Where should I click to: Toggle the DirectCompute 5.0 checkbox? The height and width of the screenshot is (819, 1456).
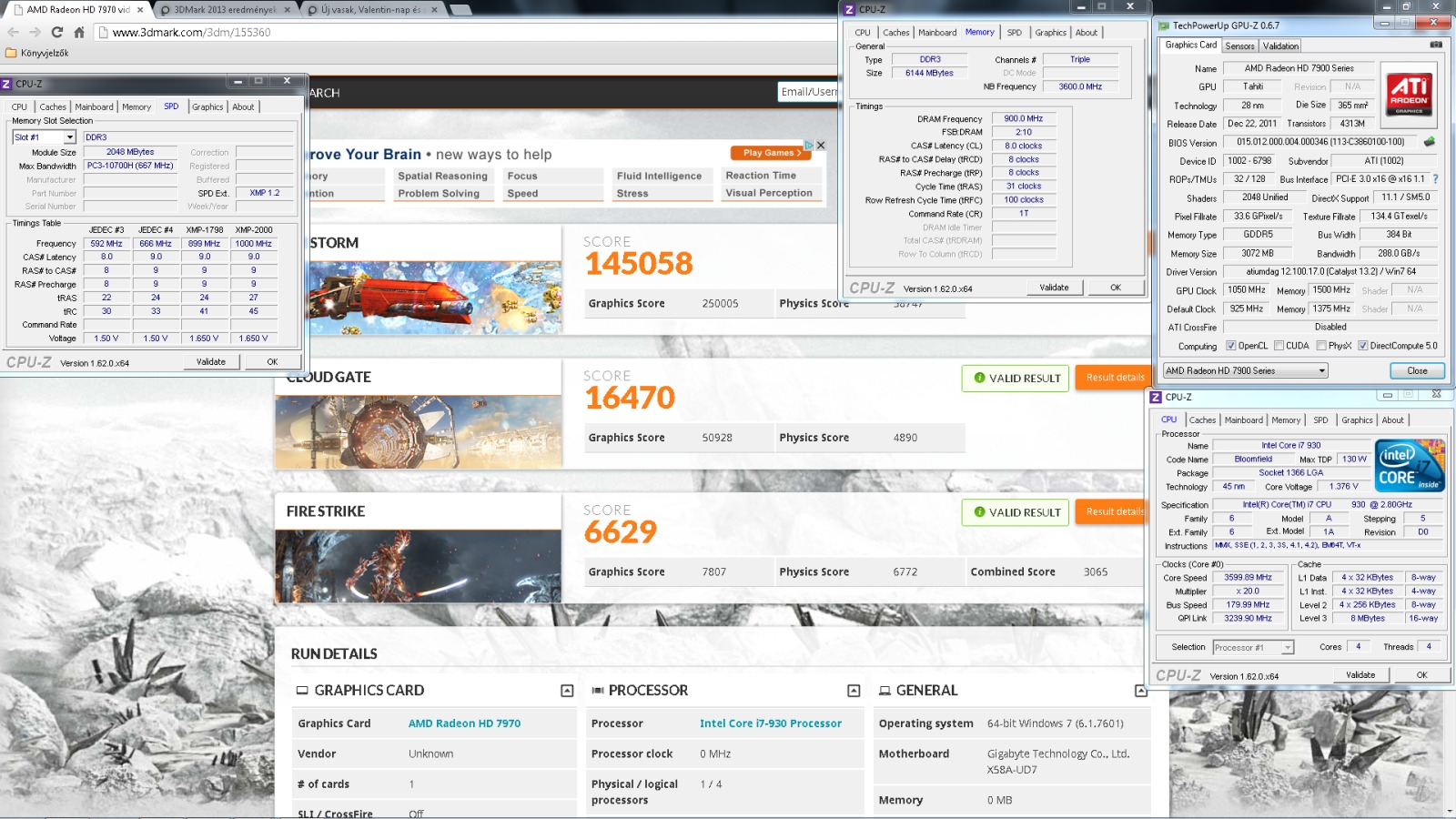pyautogui.click(x=1363, y=346)
